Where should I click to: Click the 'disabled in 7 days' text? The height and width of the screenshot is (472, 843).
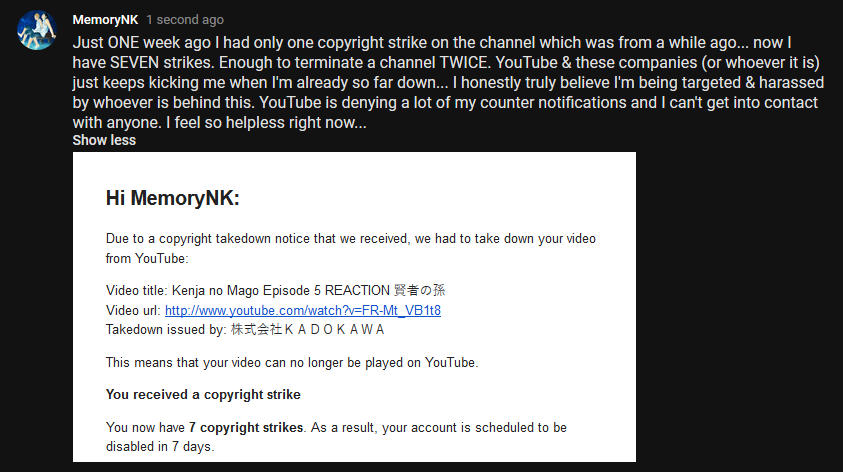coord(160,446)
